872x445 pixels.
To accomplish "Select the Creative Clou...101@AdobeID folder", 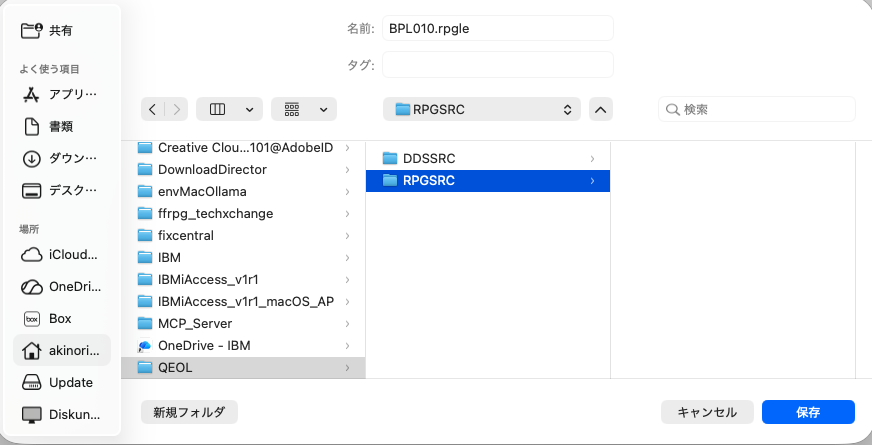I will (243, 147).
